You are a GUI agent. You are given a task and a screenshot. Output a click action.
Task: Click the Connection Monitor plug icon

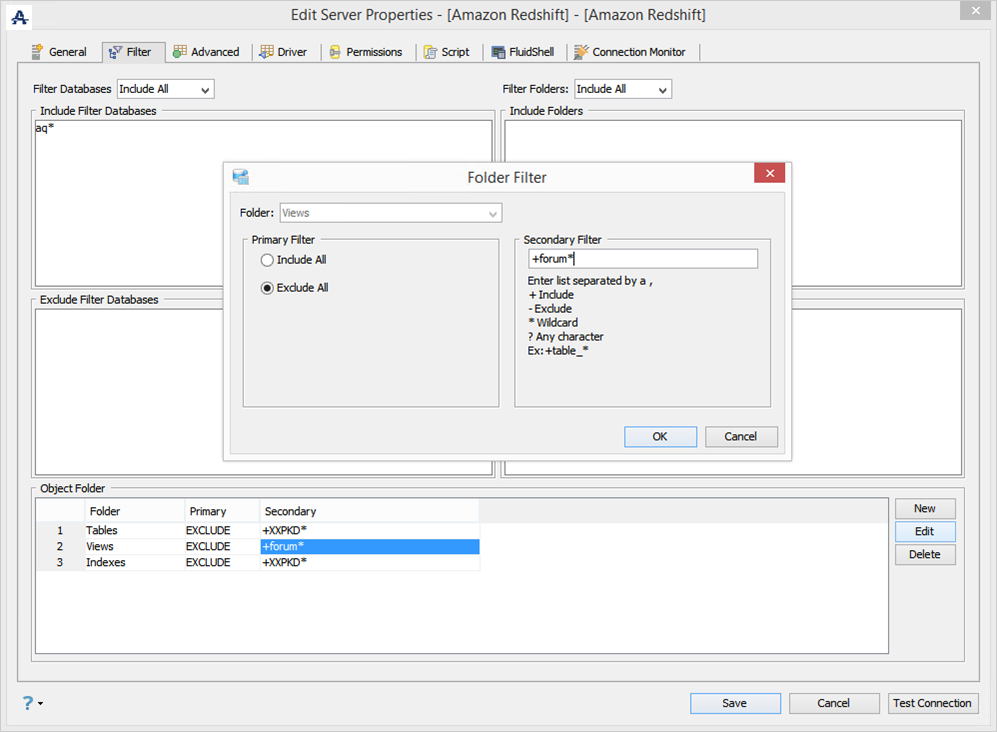[581, 52]
